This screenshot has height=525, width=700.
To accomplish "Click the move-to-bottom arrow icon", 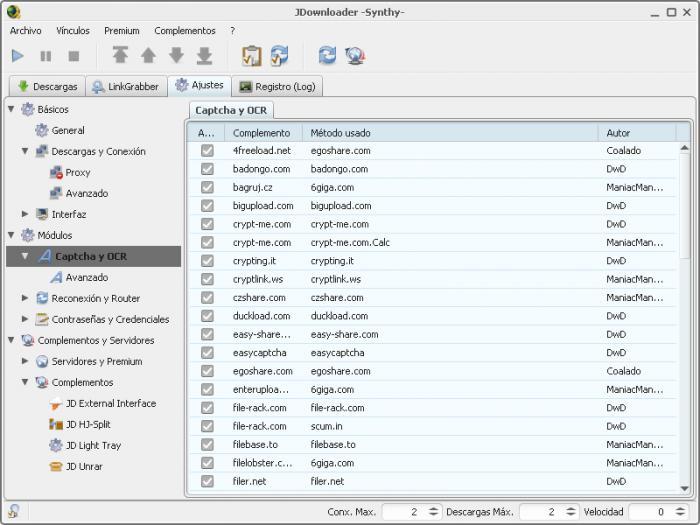I will click(204, 56).
